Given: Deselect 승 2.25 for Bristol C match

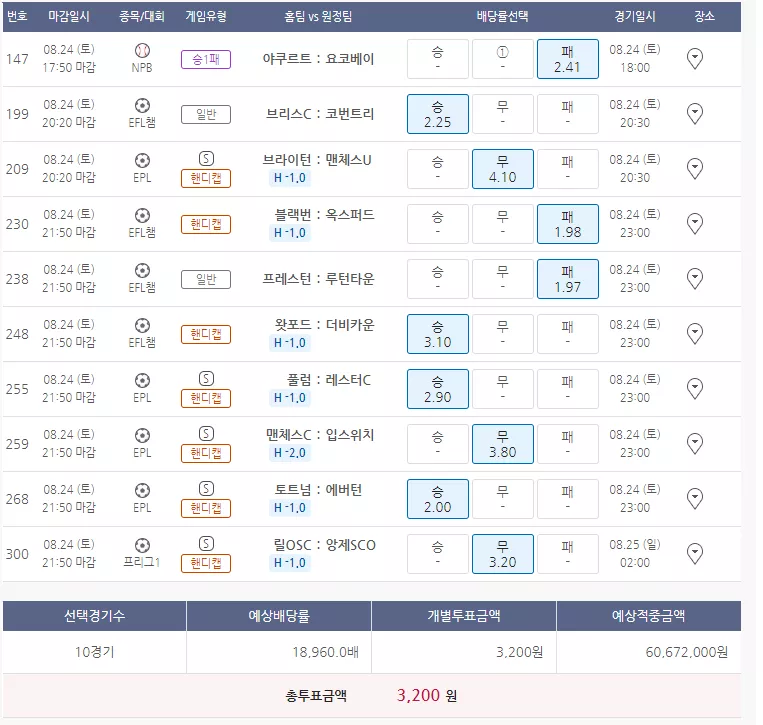Looking at the screenshot, I should click(437, 114).
